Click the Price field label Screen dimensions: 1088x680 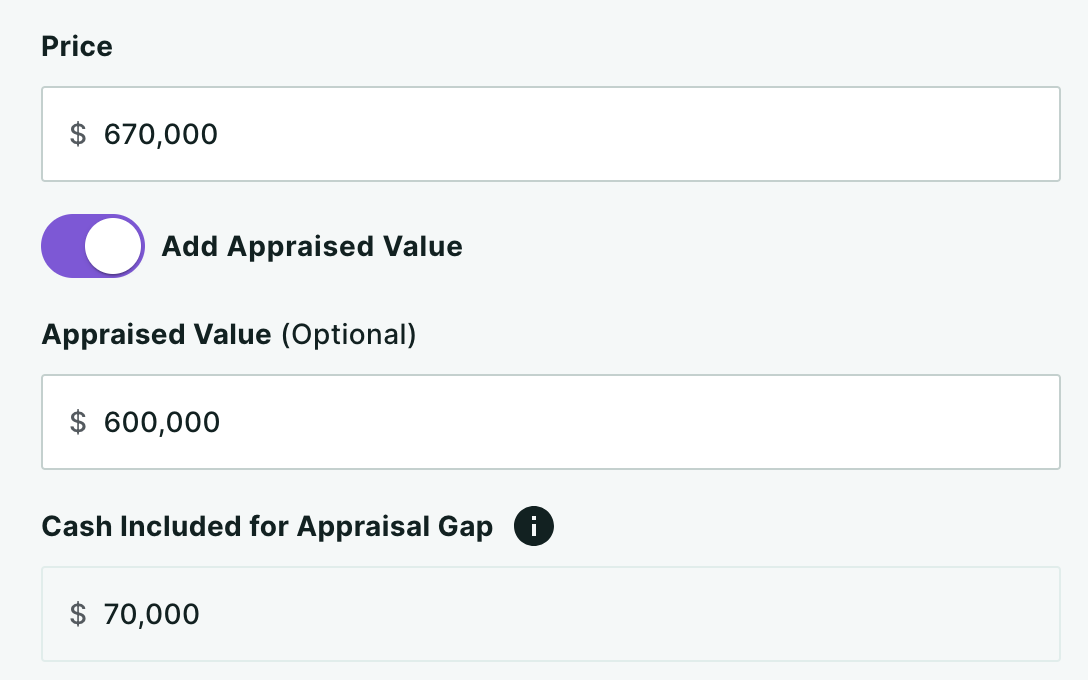77,46
